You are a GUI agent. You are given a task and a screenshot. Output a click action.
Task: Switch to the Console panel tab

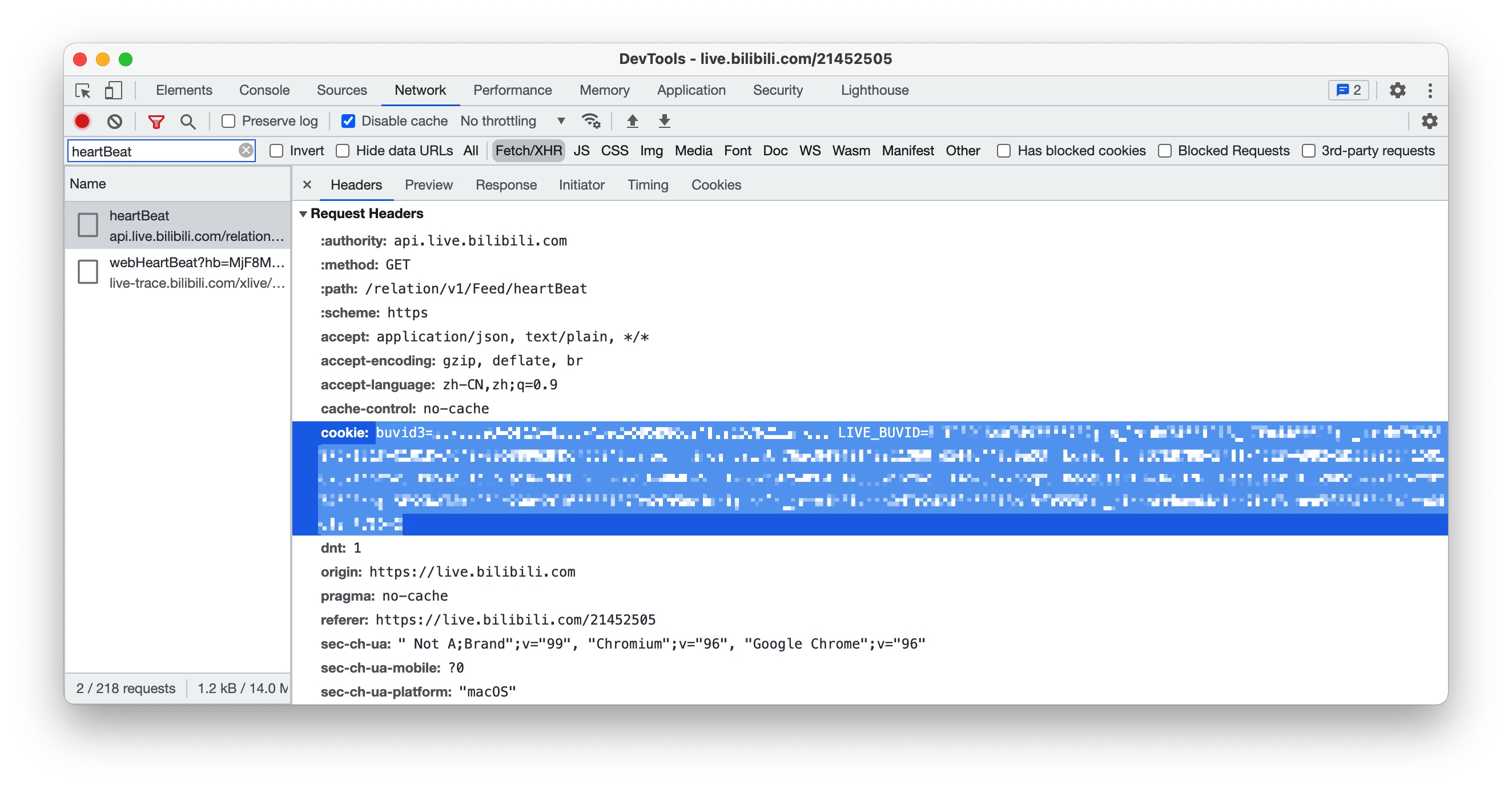pyautogui.click(x=264, y=90)
